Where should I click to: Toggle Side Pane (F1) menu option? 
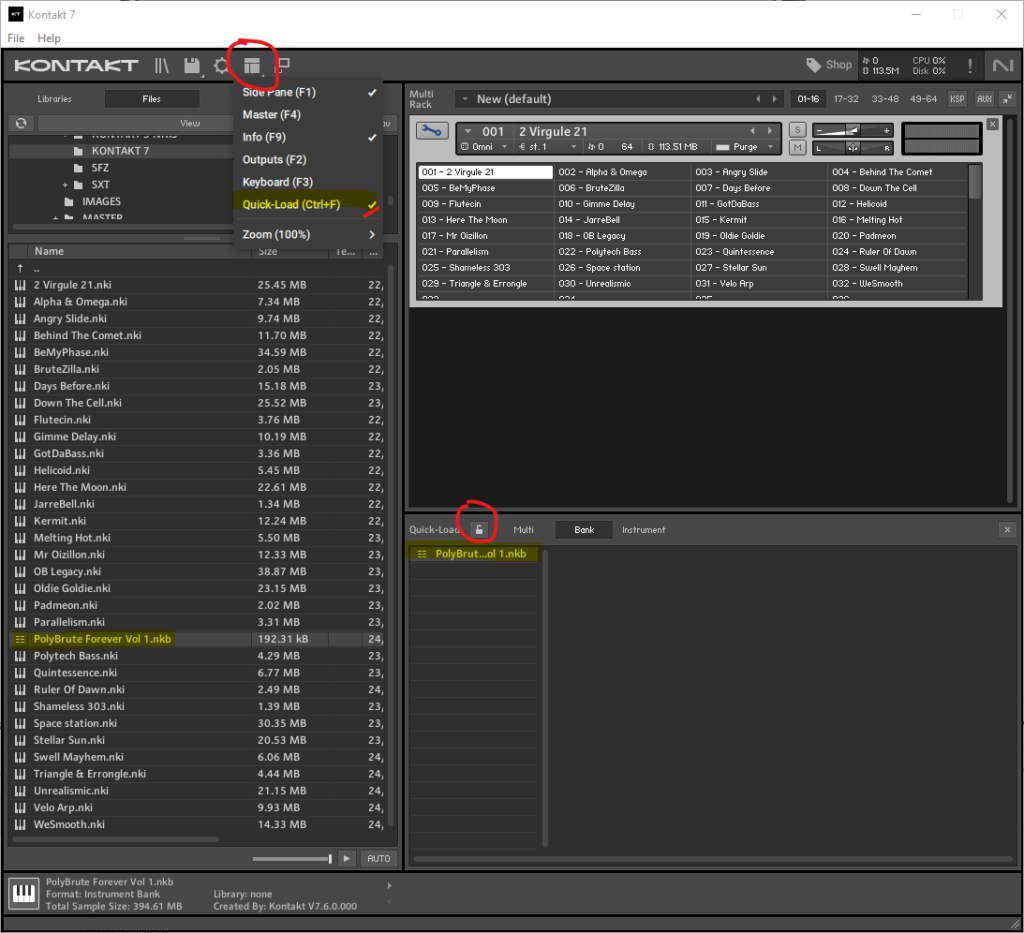pos(279,92)
